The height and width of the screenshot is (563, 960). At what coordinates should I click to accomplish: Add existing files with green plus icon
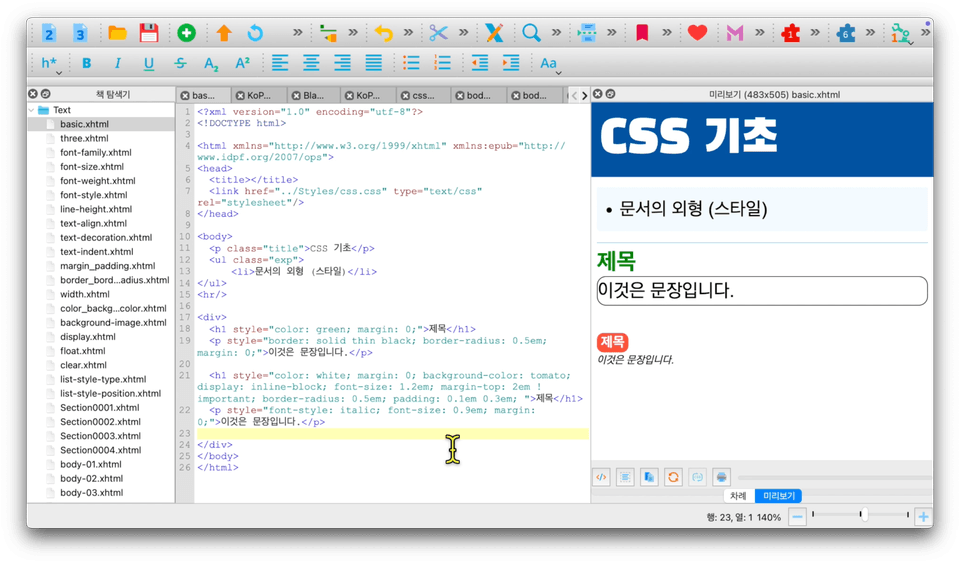[186, 32]
